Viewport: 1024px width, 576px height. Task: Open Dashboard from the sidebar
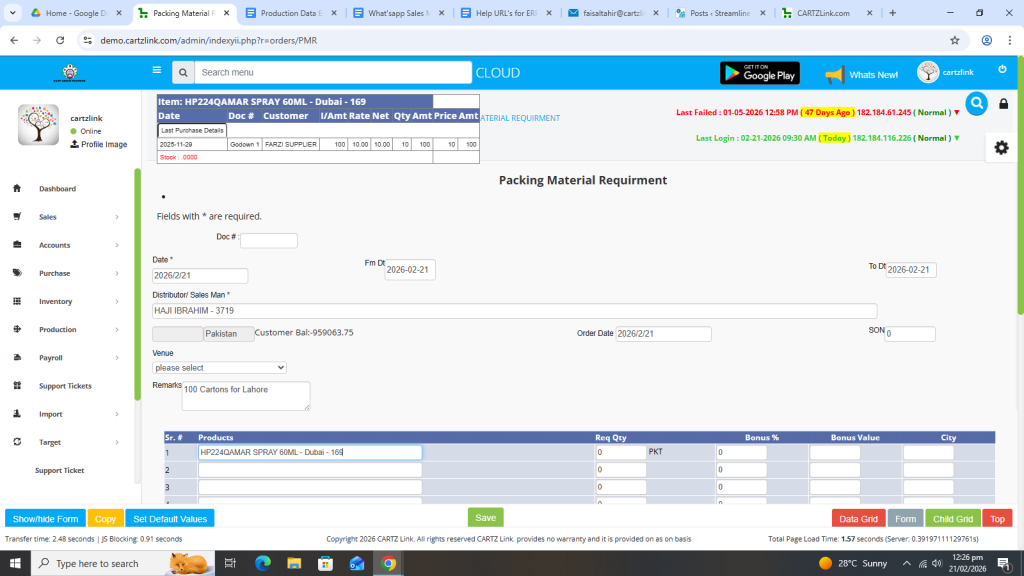coord(57,189)
